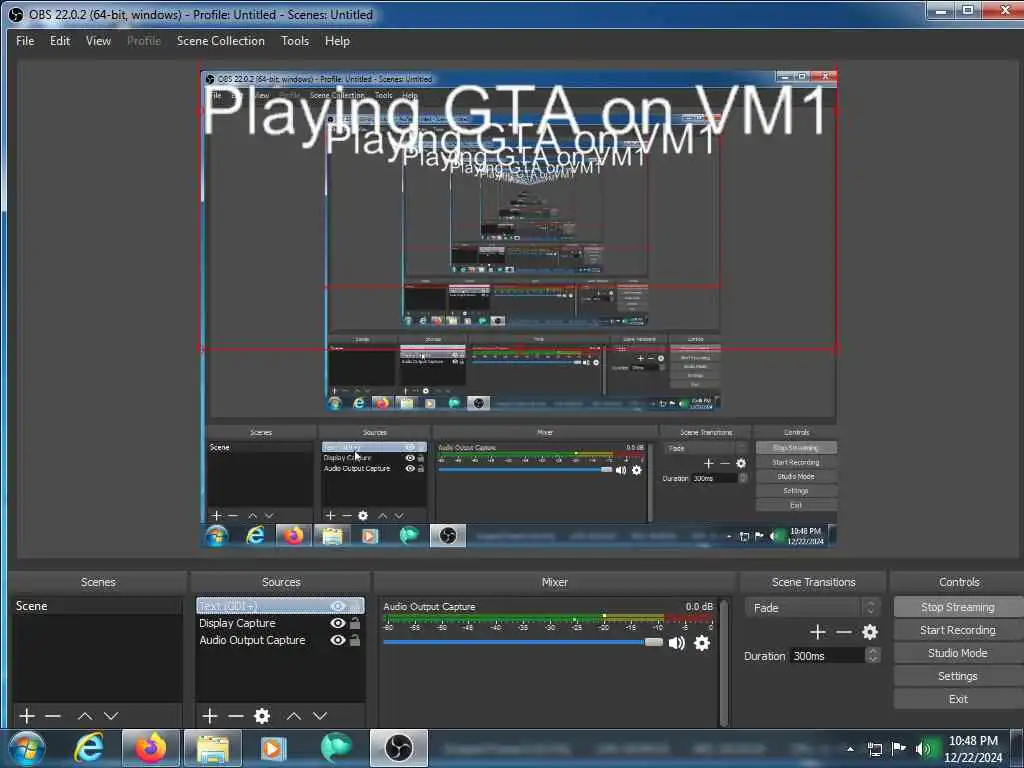This screenshot has height=768, width=1024.
Task: Move the scene down in Scenes panel
Action: (111, 716)
